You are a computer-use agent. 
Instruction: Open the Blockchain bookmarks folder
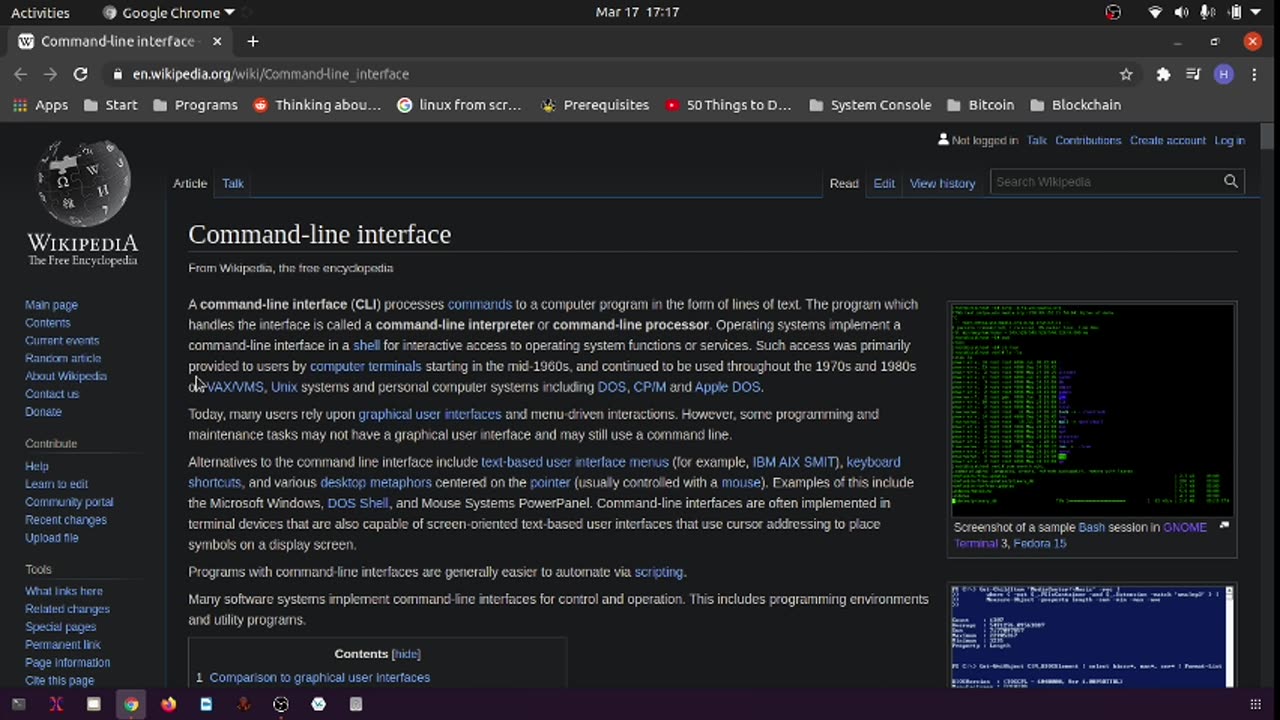(x=1075, y=105)
